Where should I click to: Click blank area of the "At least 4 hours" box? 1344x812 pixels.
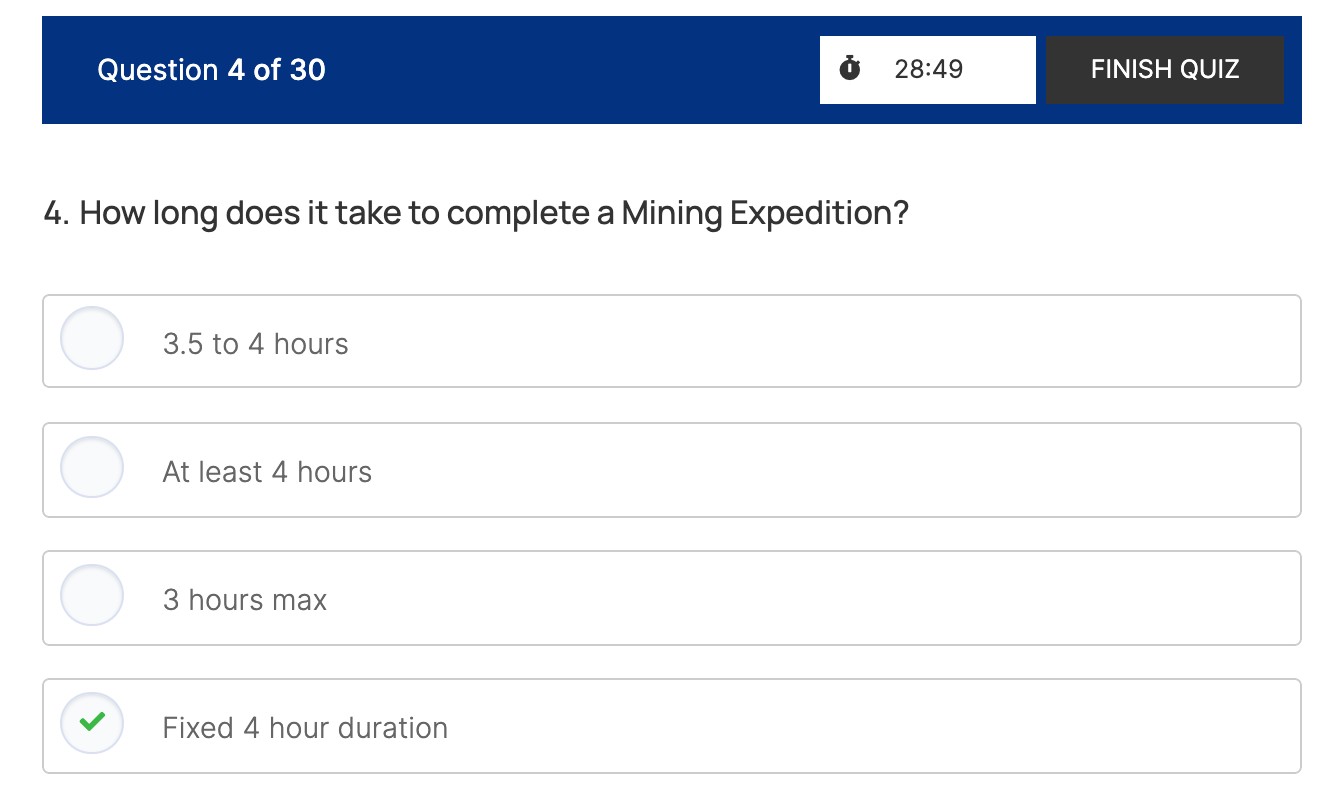tap(800, 470)
